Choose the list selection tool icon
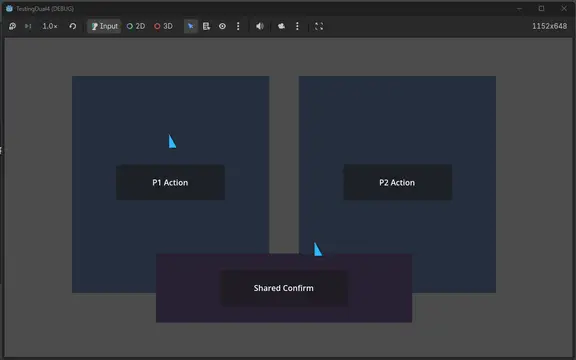 (206, 26)
